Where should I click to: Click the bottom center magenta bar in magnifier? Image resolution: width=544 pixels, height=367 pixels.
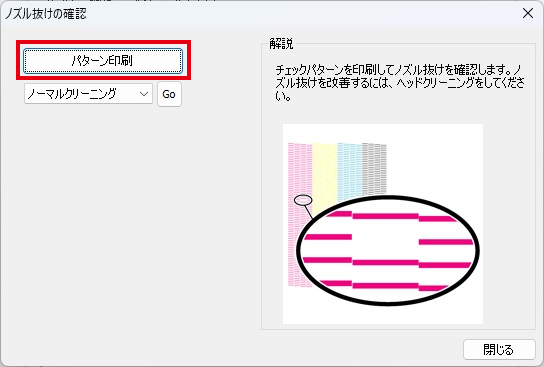[x=385, y=286]
